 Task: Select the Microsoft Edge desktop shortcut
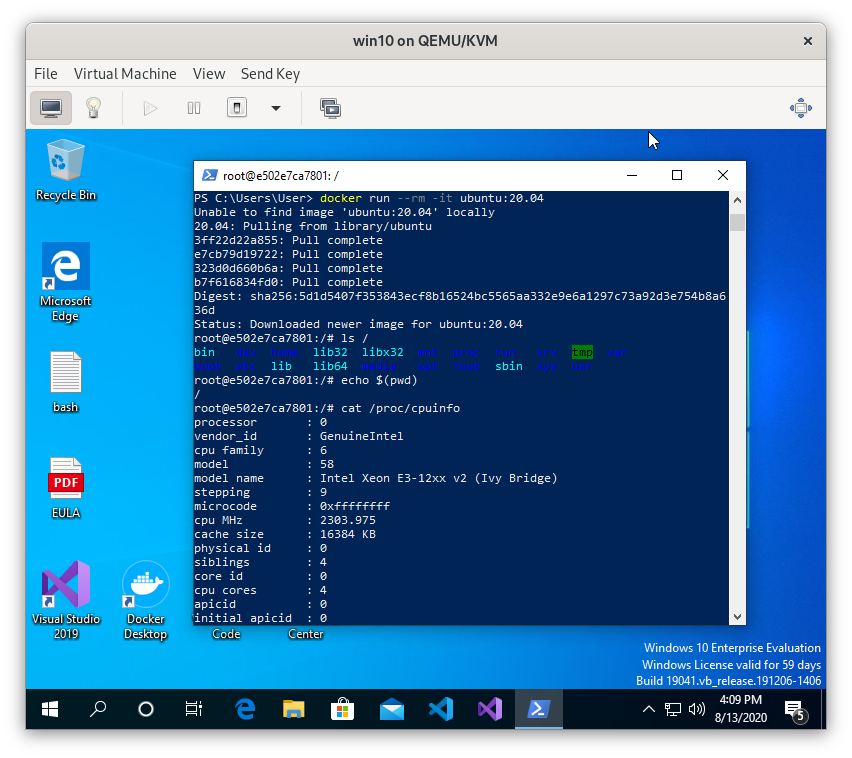(66, 283)
